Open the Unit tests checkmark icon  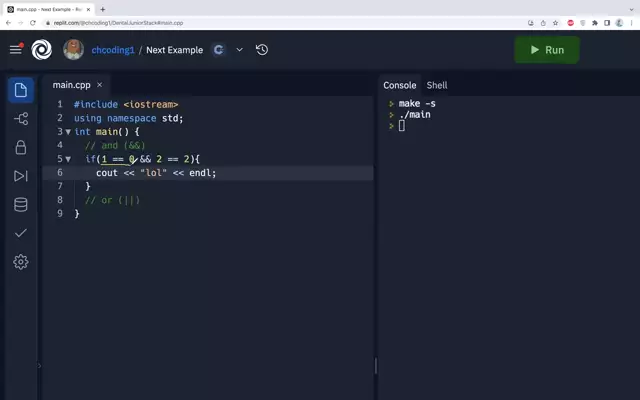[x=21, y=233]
